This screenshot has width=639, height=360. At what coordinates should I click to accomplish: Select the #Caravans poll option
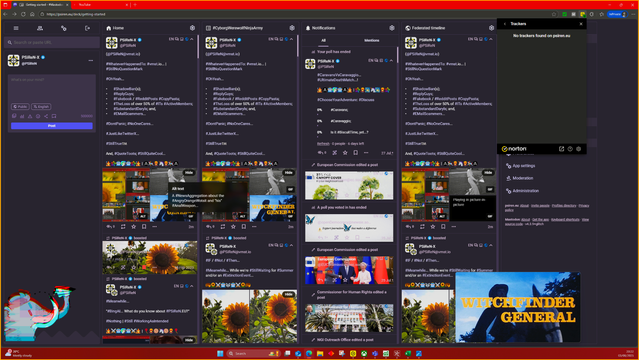pos(339,110)
